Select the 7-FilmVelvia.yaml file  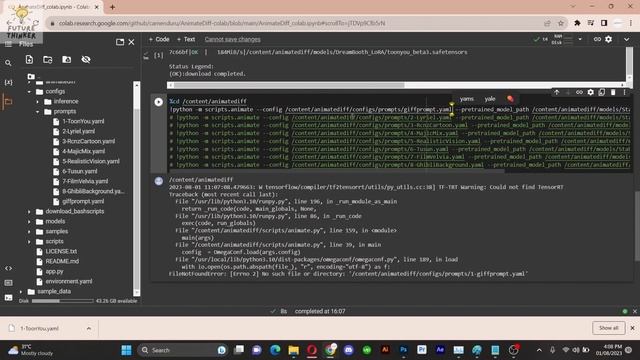tap(85, 181)
